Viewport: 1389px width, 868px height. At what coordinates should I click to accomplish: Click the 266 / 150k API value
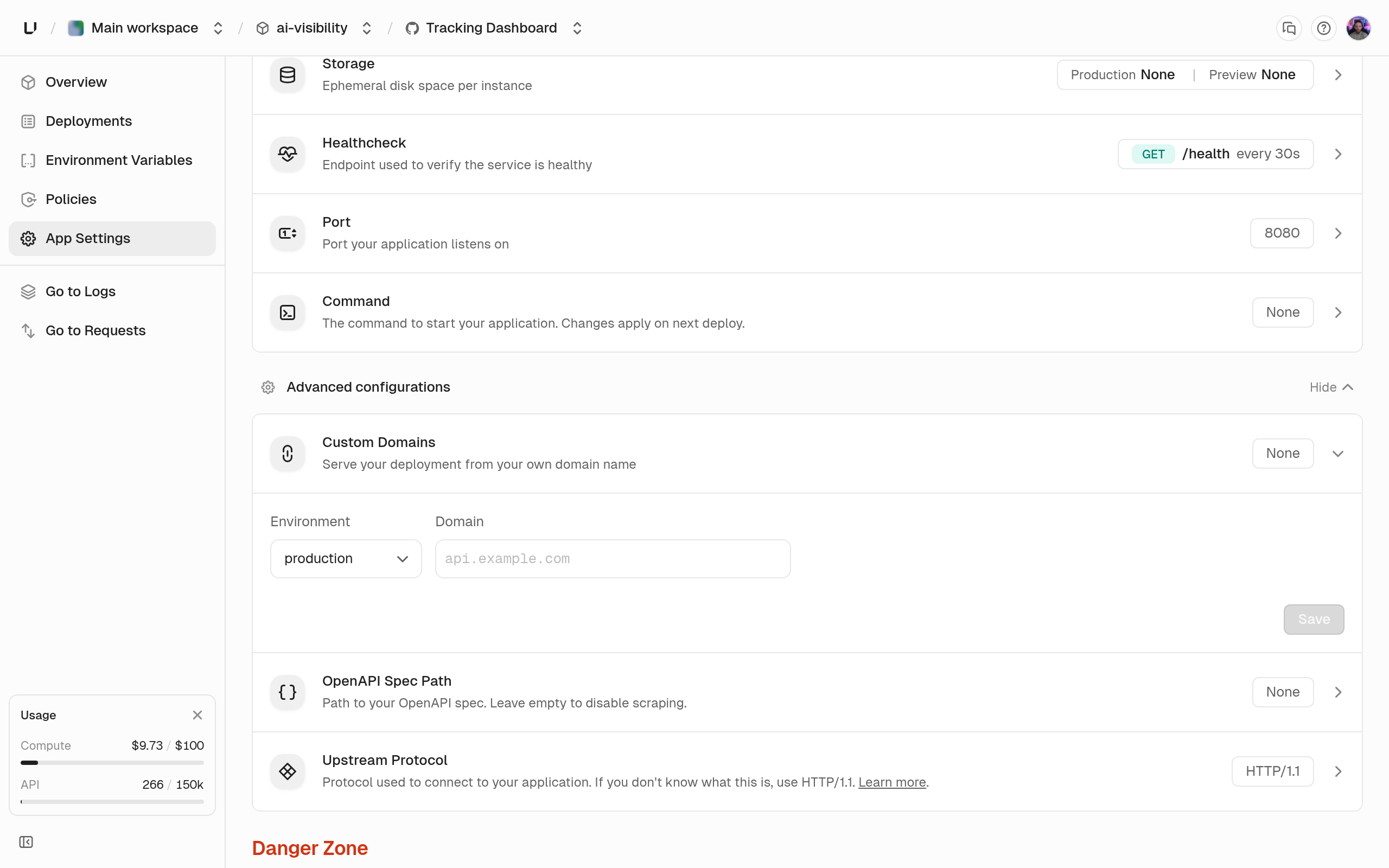coord(173,785)
